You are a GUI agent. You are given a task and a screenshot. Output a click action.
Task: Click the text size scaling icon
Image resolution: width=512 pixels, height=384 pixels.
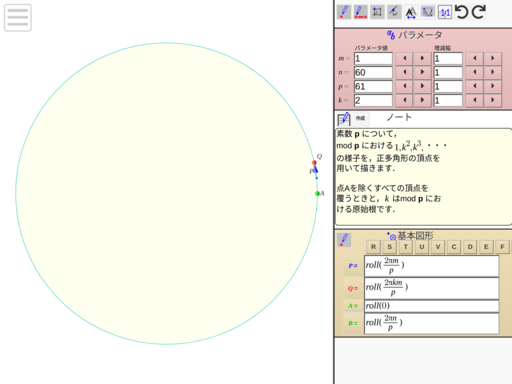point(411,12)
